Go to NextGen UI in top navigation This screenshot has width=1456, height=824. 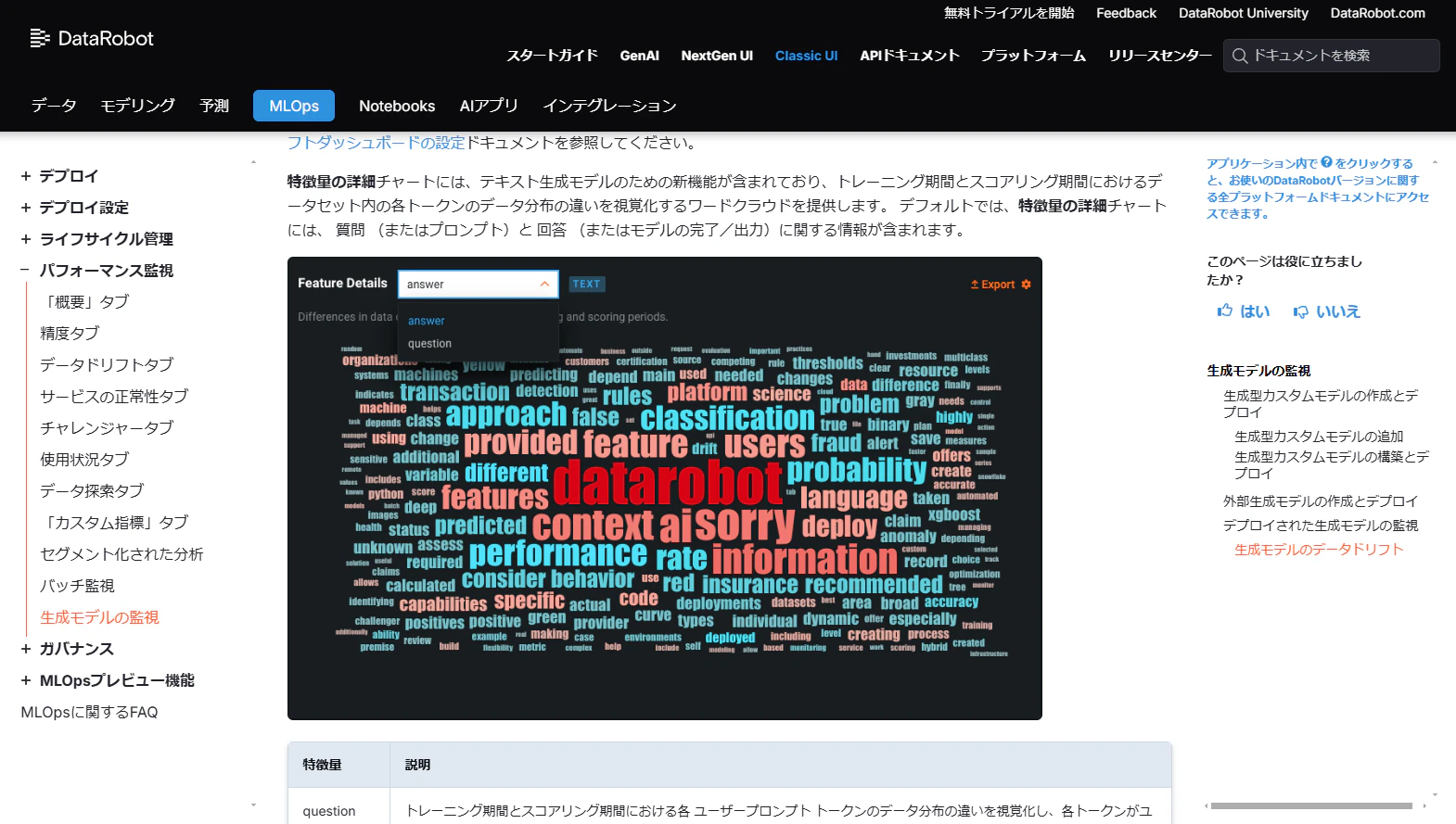coord(717,56)
